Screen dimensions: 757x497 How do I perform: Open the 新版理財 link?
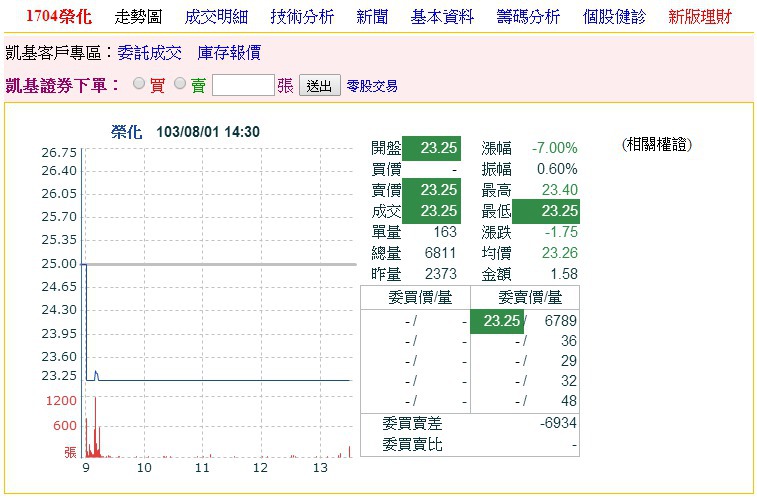click(700, 17)
